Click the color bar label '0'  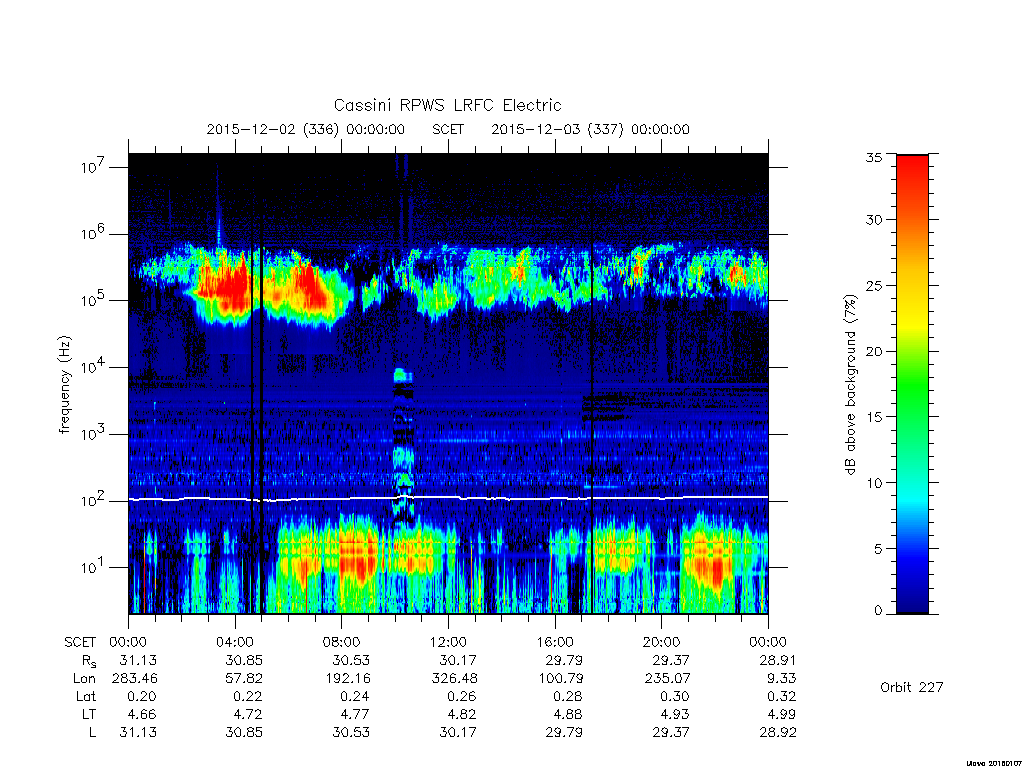click(878, 611)
